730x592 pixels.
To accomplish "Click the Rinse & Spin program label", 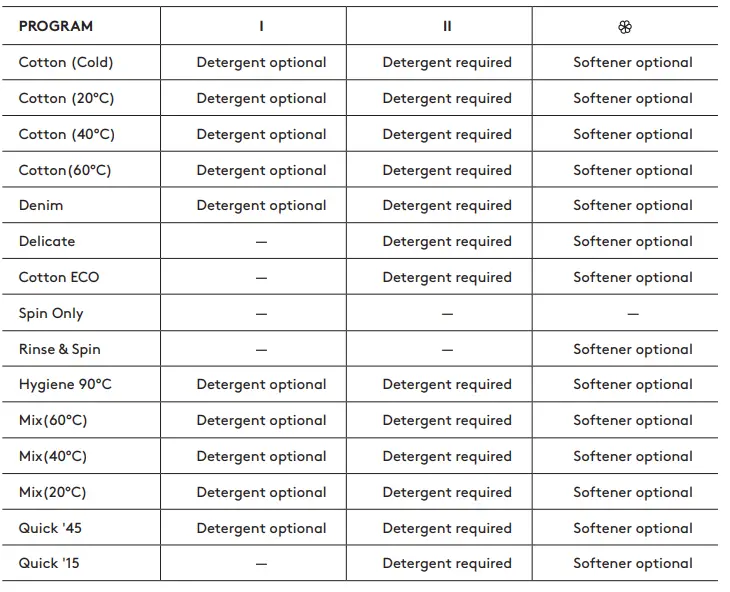I will click(x=60, y=349).
